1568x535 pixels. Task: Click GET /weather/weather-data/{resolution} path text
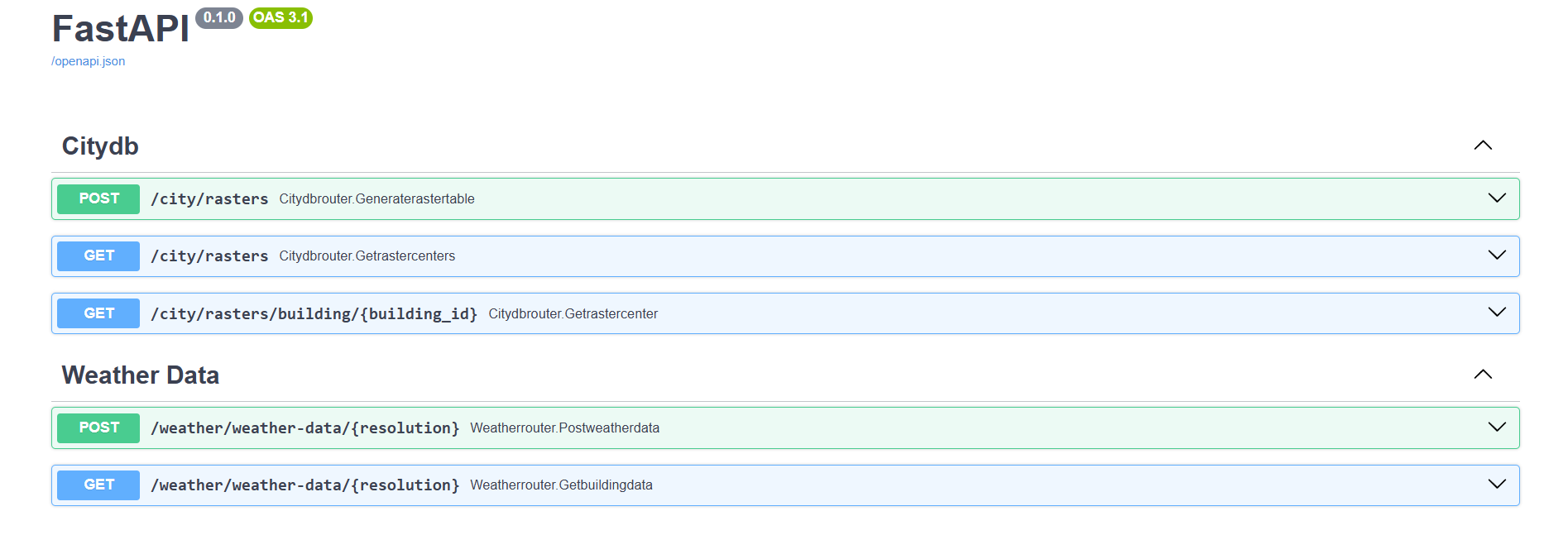[305, 485]
